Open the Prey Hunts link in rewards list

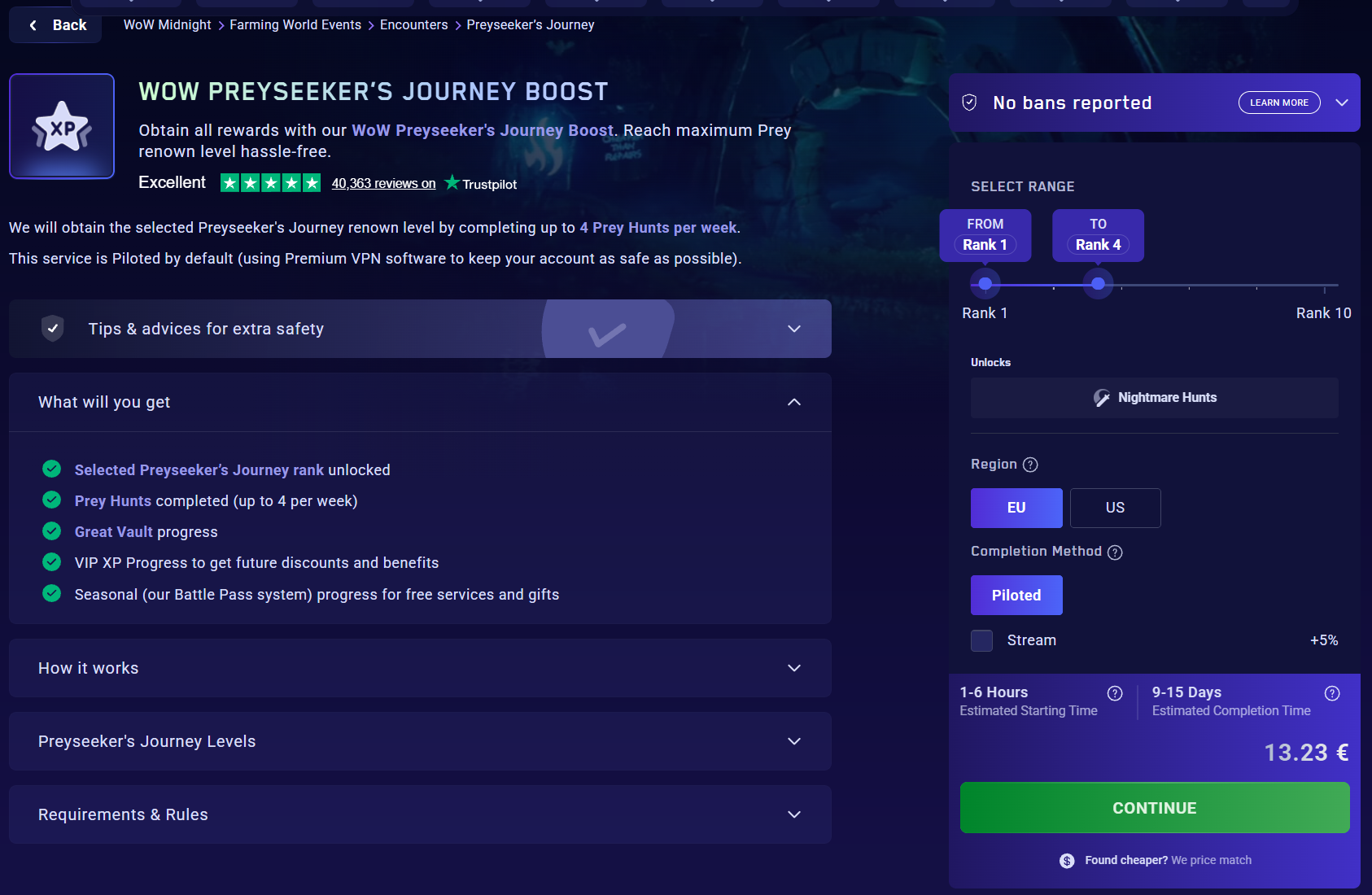point(113,501)
